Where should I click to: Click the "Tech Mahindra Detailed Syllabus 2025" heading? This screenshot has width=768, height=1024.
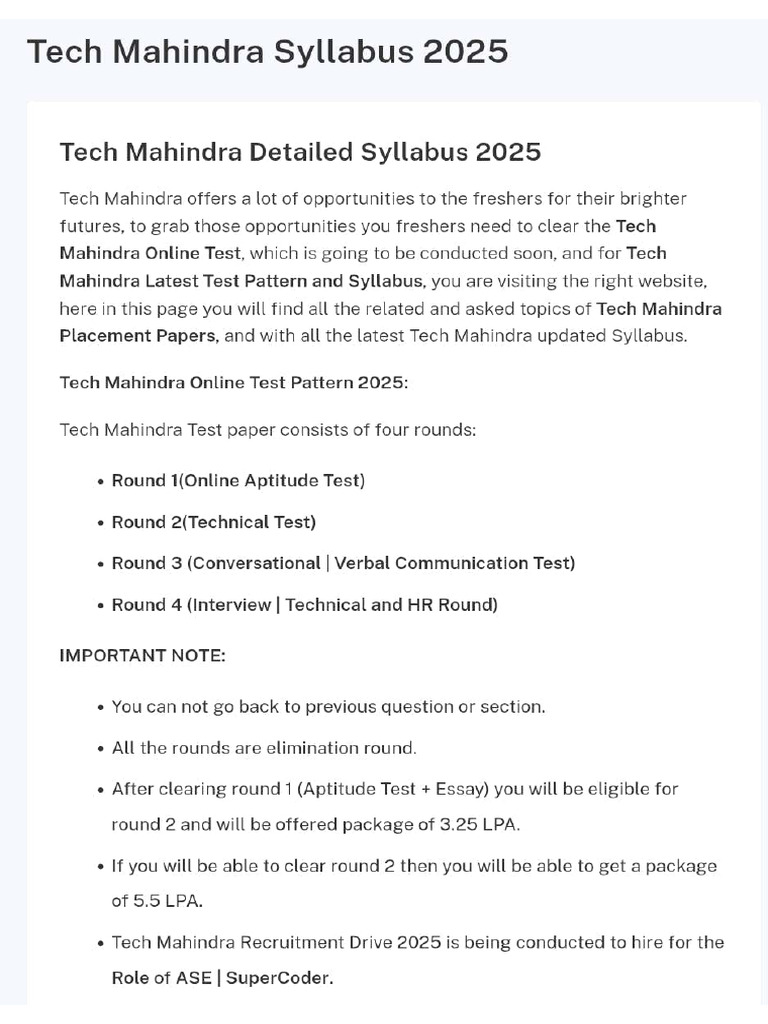click(300, 152)
